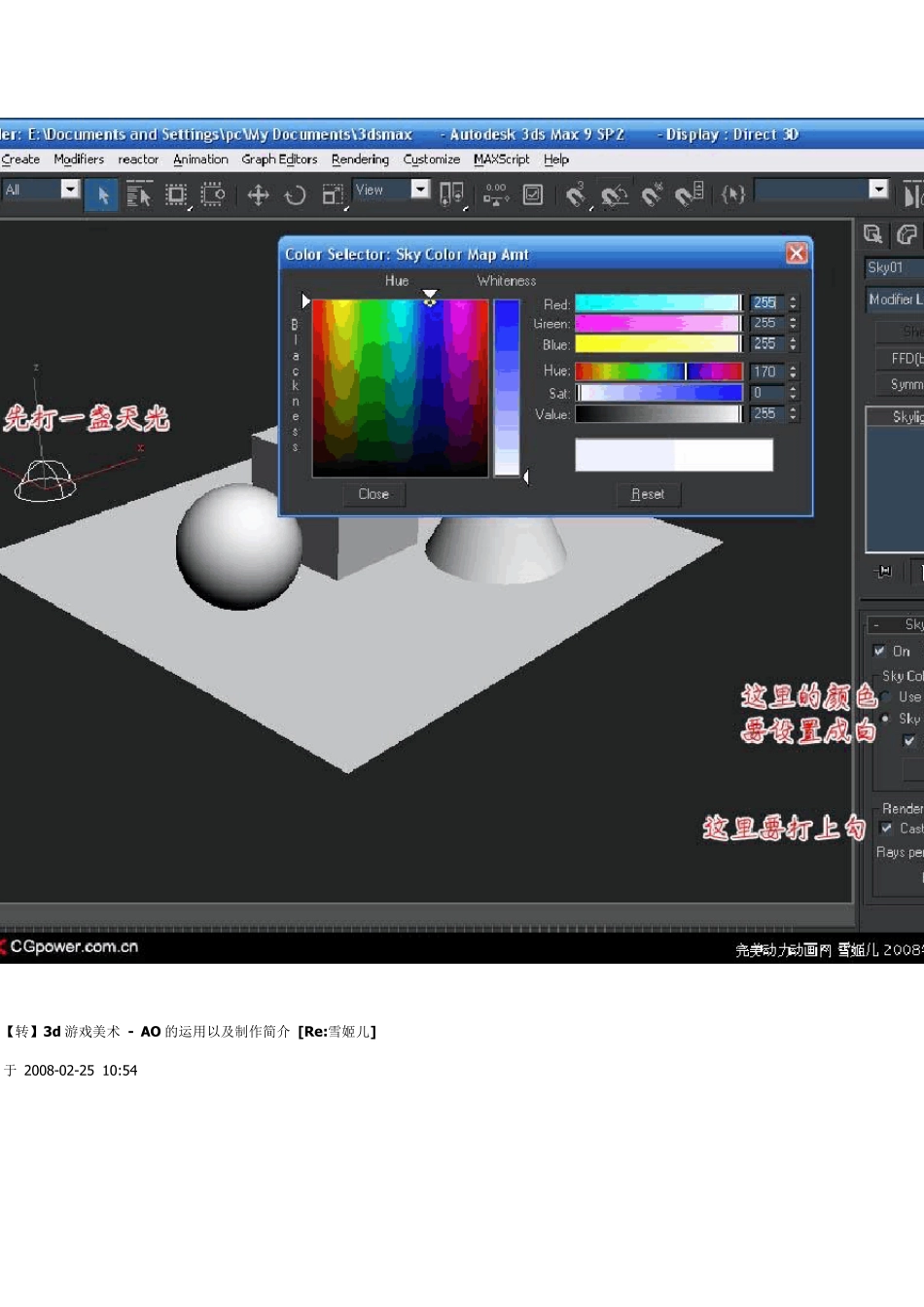The height and width of the screenshot is (1307, 924).
Task: Click Red value spinner arrows
Action: pyautogui.click(x=793, y=302)
